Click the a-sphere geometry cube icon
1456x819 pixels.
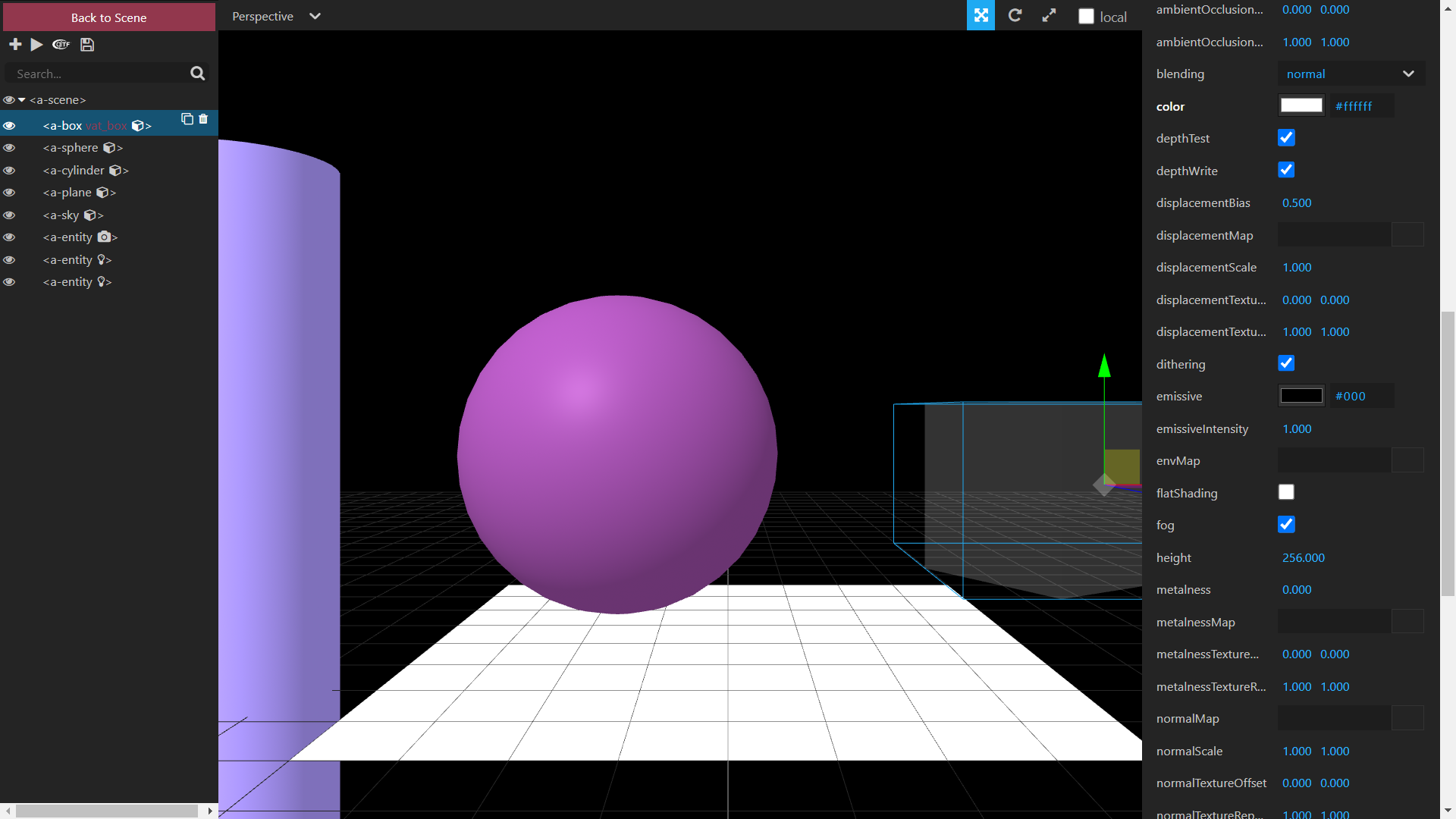point(109,148)
